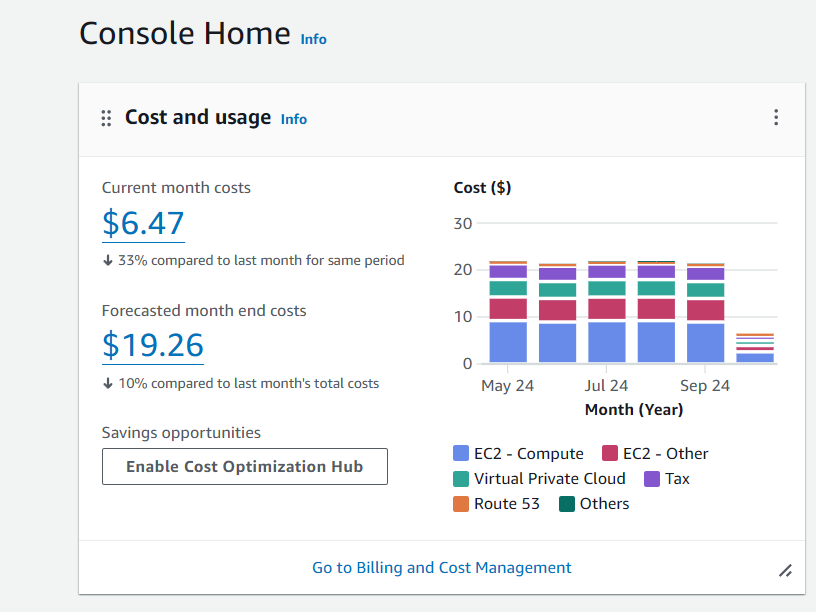
Task: Open the Info link next to Console Home
Action: click(313, 40)
